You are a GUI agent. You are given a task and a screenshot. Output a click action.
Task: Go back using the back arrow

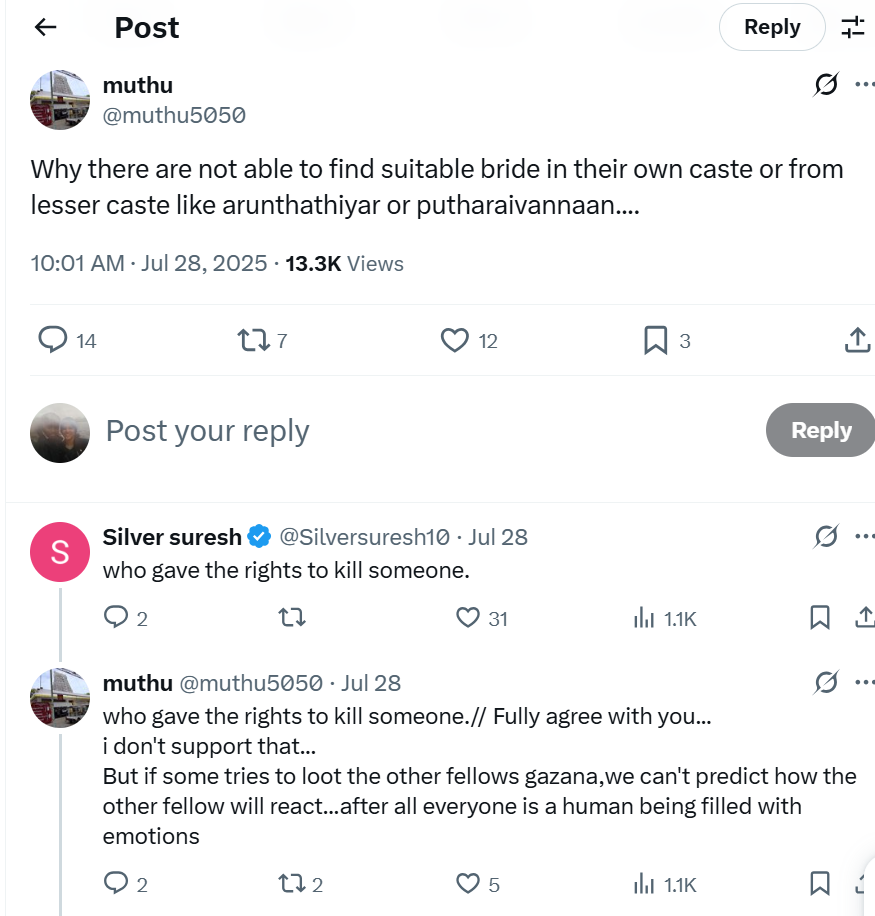[x=45, y=27]
